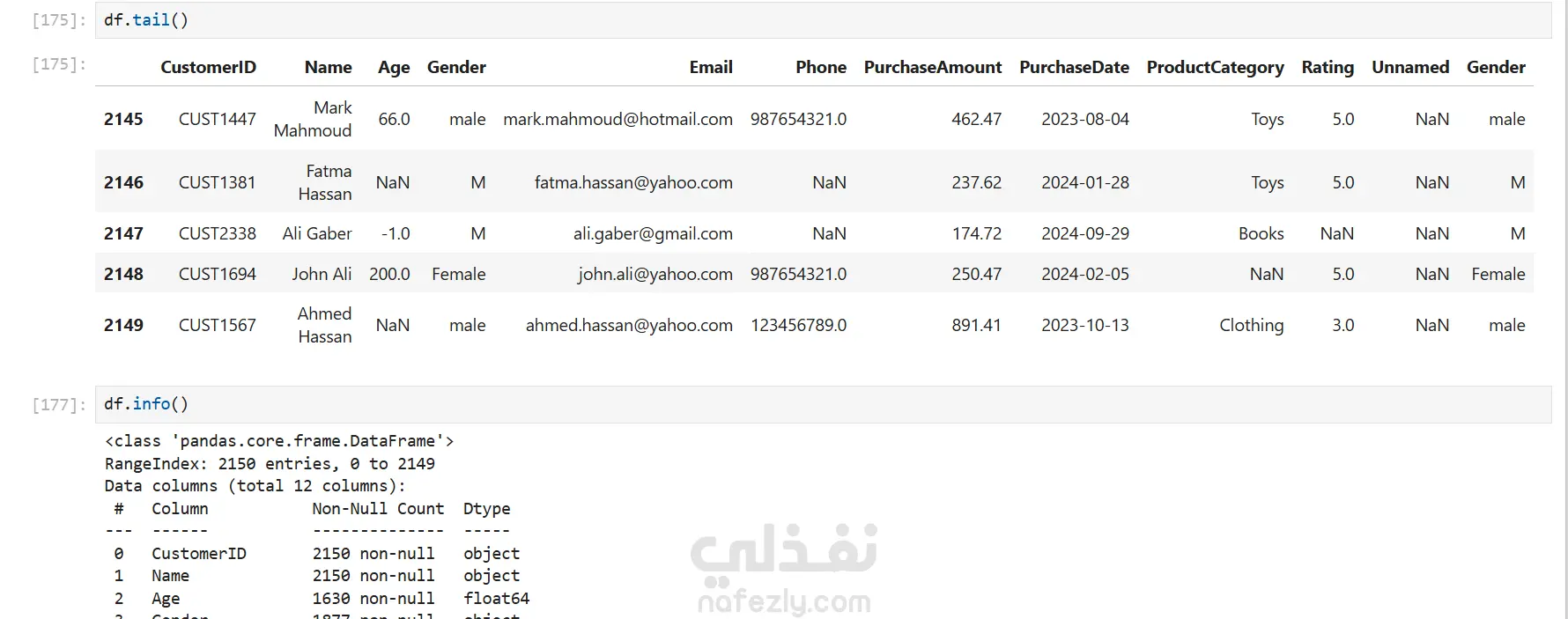Select the Email column header
Image resolution: width=1568 pixels, height=619 pixels.
coord(710,67)
